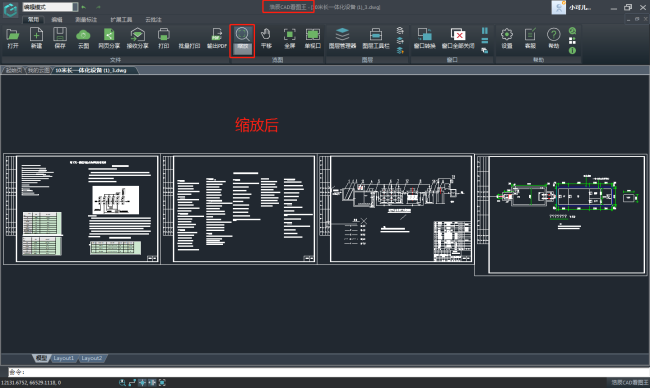Select the 10米长一体化设备 dwg document tab
The image size is (650, 388).
[94, 70]
